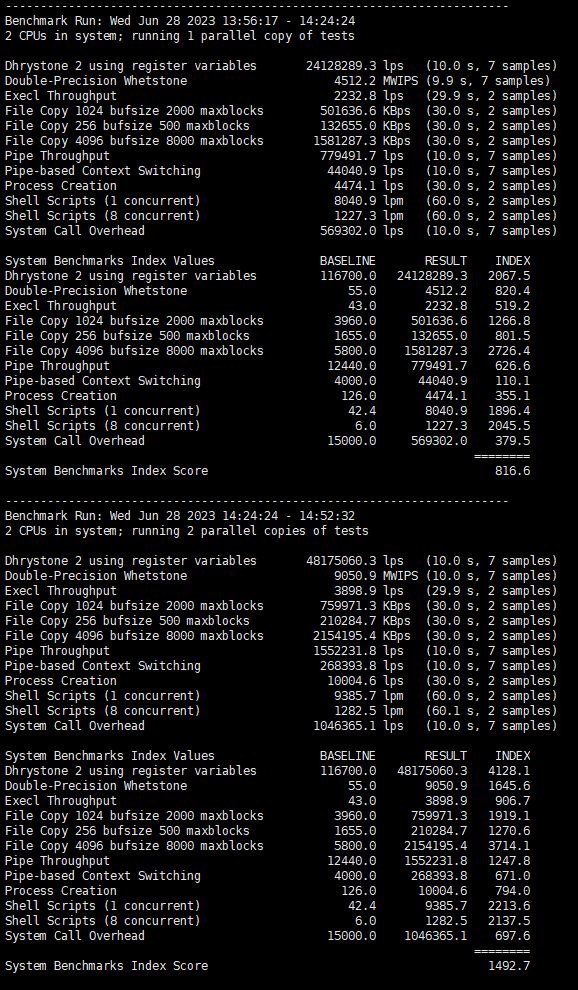
Task: Select the index value 1896.4
Action: click(509, 411)
